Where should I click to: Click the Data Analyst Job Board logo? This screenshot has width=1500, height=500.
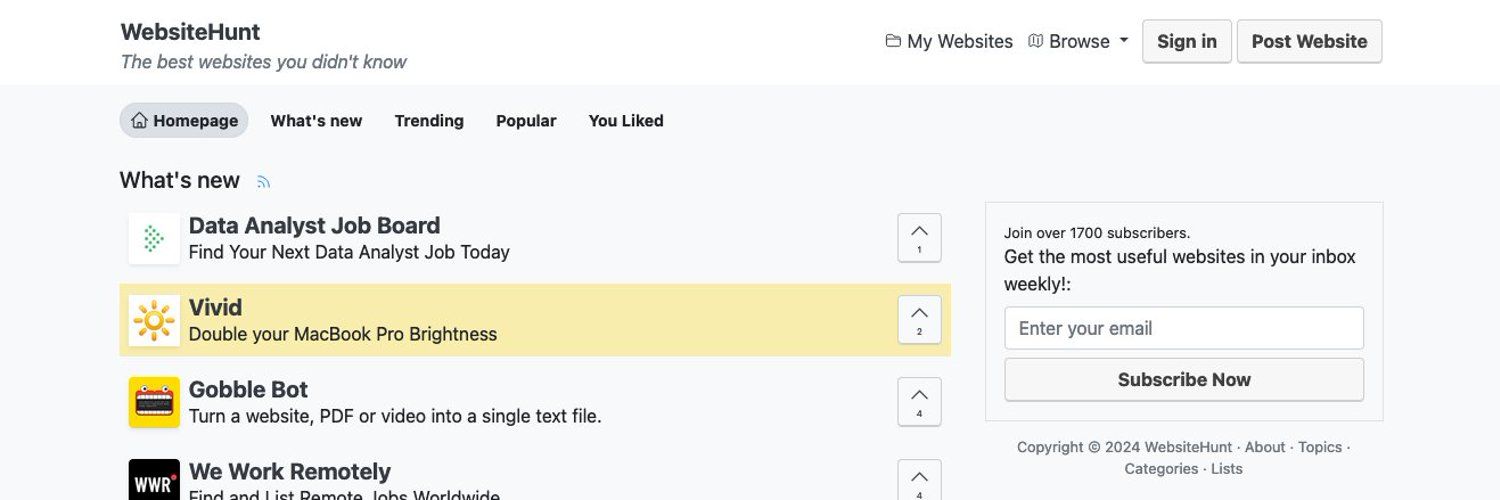point(154,238)
